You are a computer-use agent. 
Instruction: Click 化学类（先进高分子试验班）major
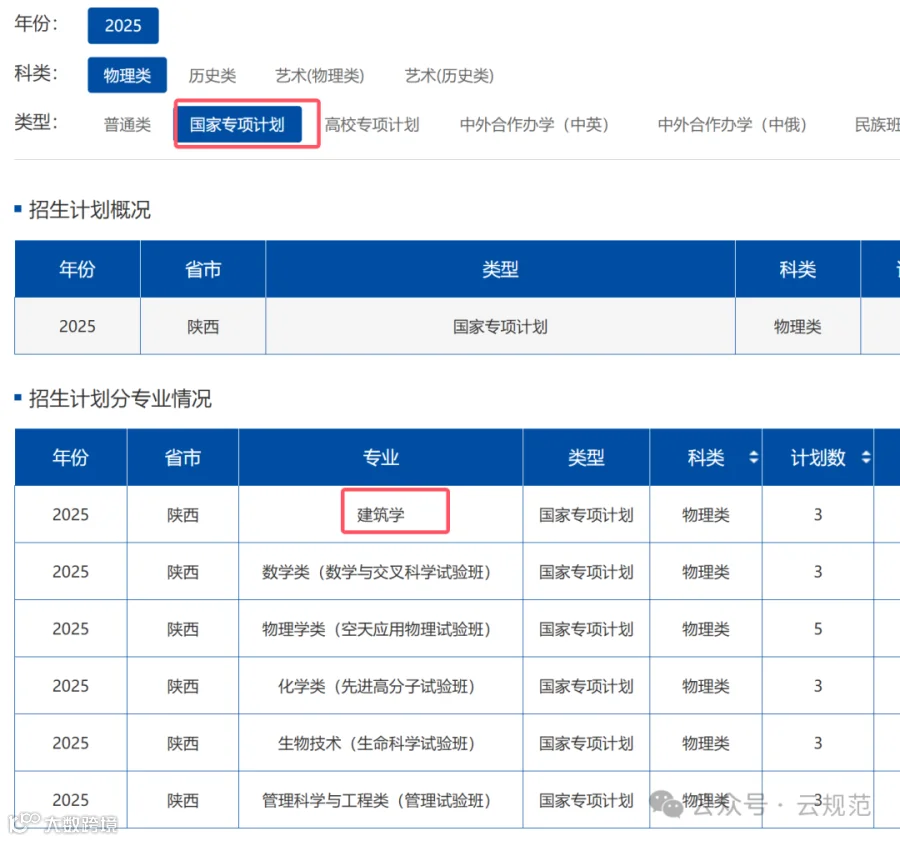pos(380,686)
